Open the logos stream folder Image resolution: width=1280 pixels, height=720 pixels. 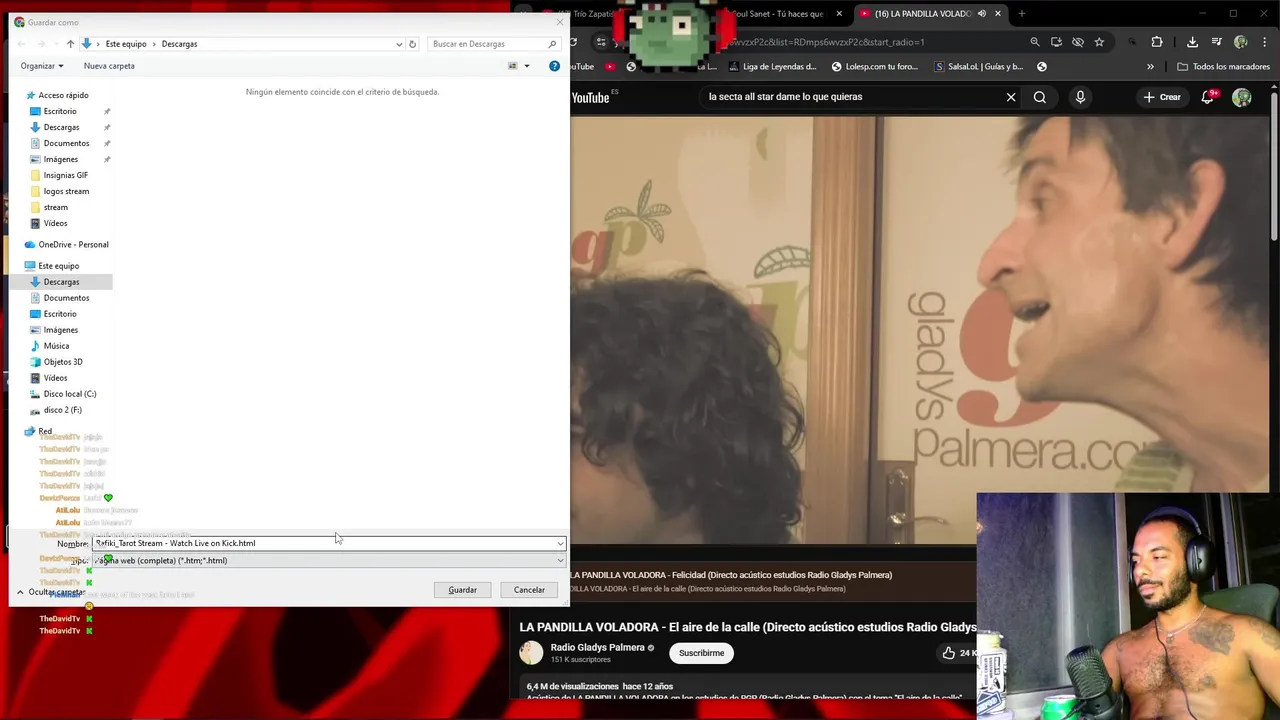tap(66, 191)
